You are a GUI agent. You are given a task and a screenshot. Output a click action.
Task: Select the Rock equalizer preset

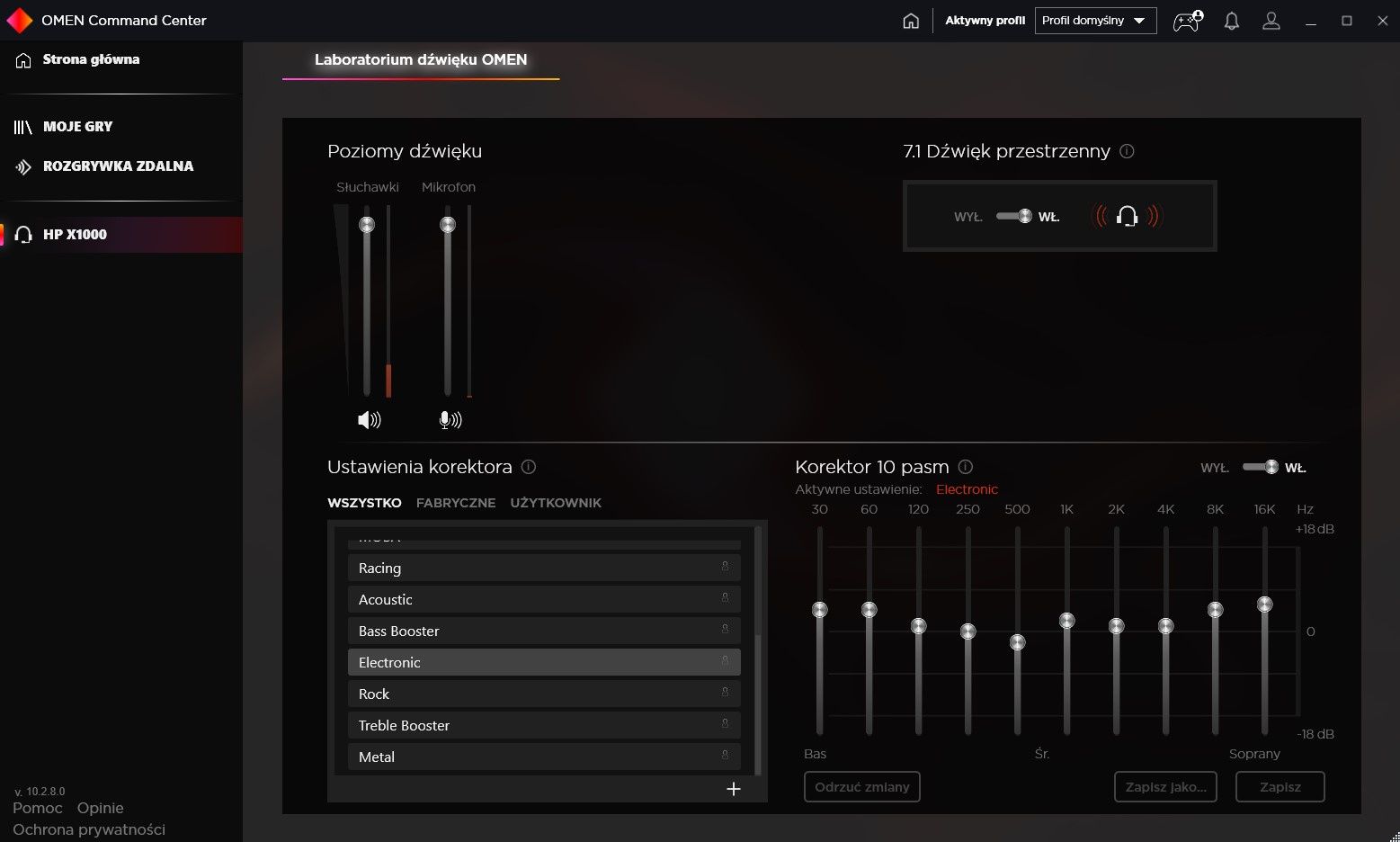click(544, 694)
